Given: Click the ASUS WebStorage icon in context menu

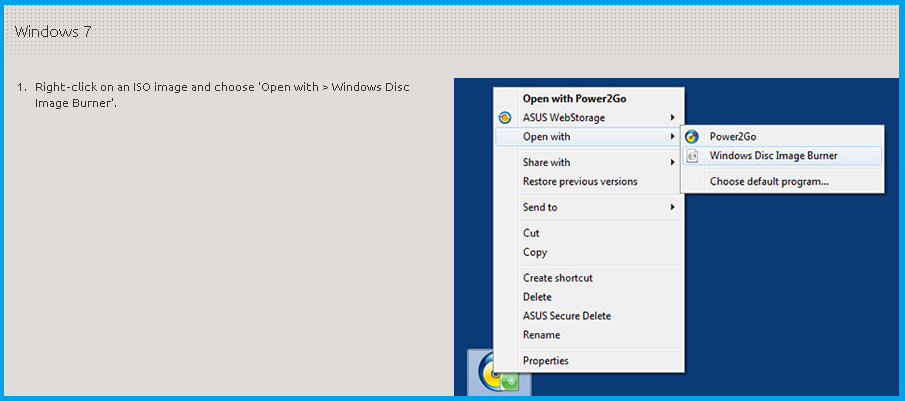Looking at the screenshot, I should (x=504, y=118).
